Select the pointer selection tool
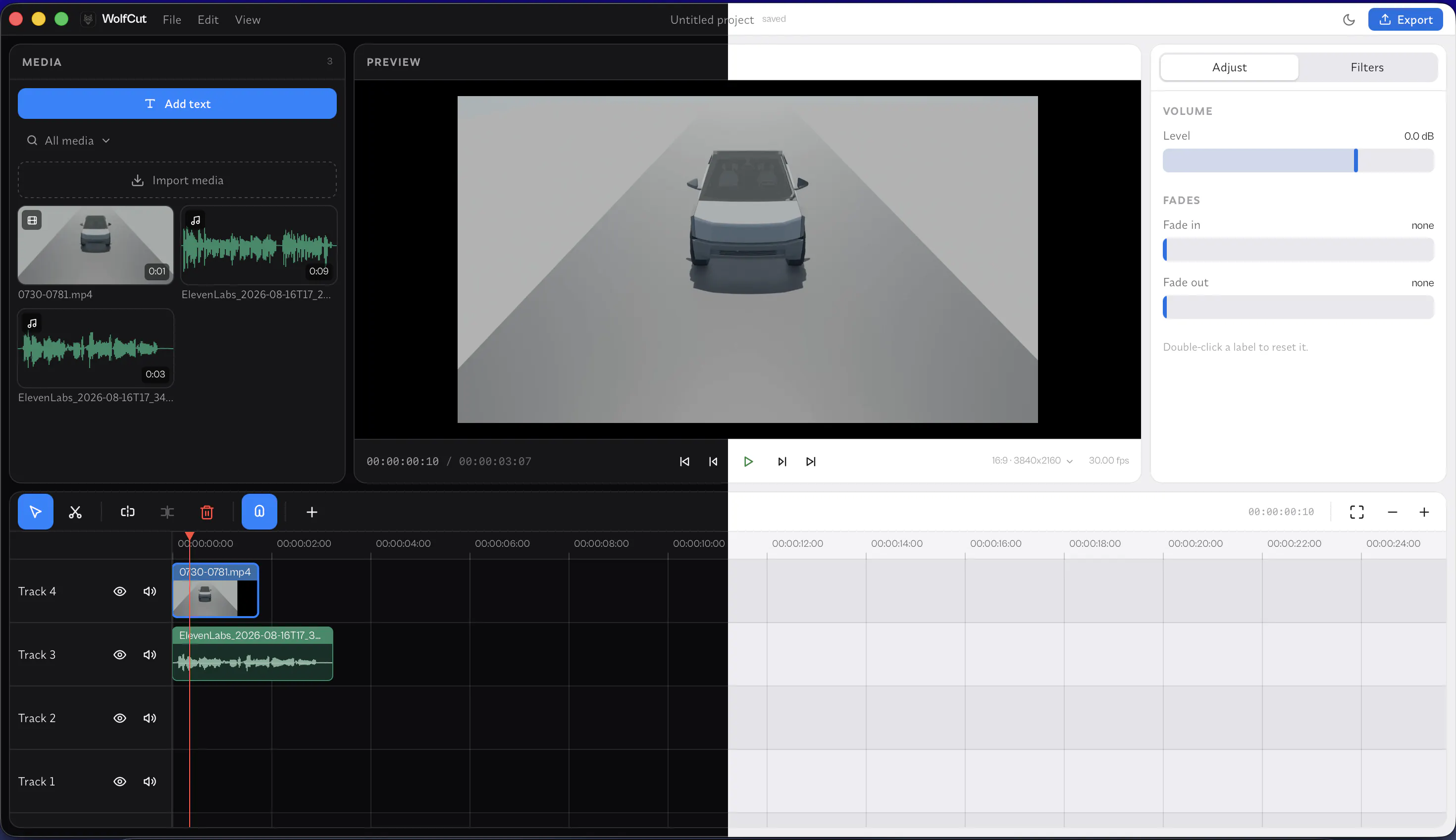The height and width of the screenshot is (840, 1456). pos(35,512)
